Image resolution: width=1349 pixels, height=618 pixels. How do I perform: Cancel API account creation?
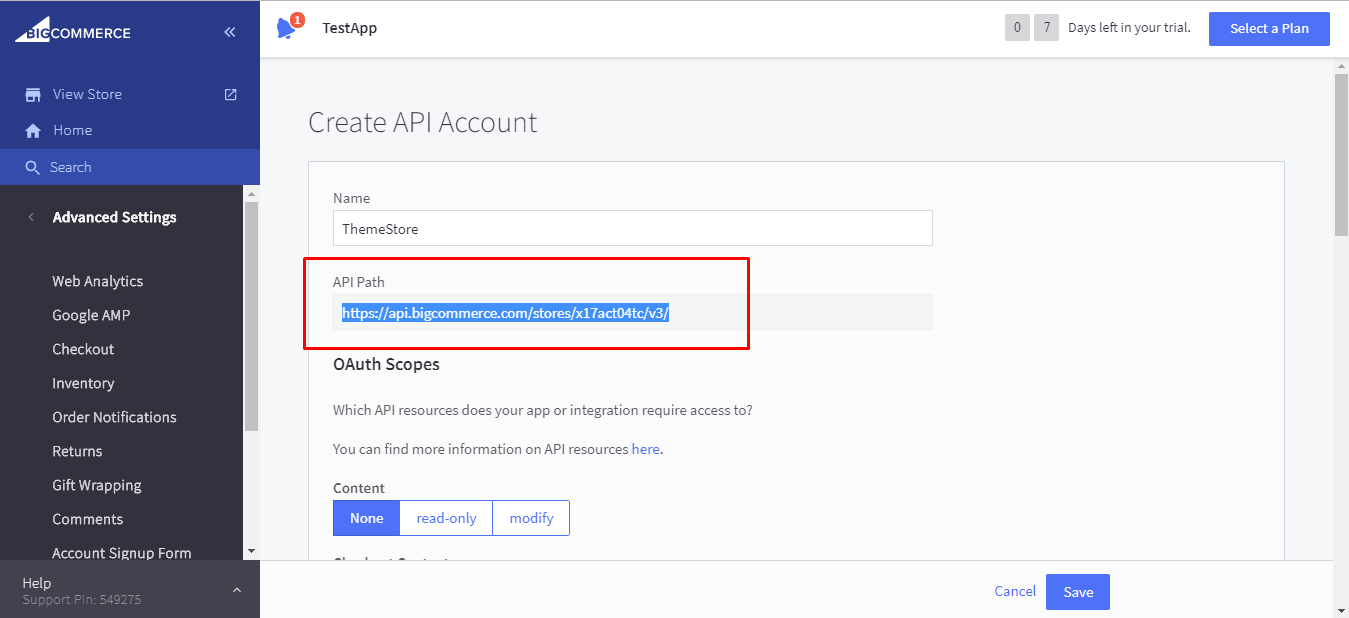pyautogui.click(x=1014, y=591)
